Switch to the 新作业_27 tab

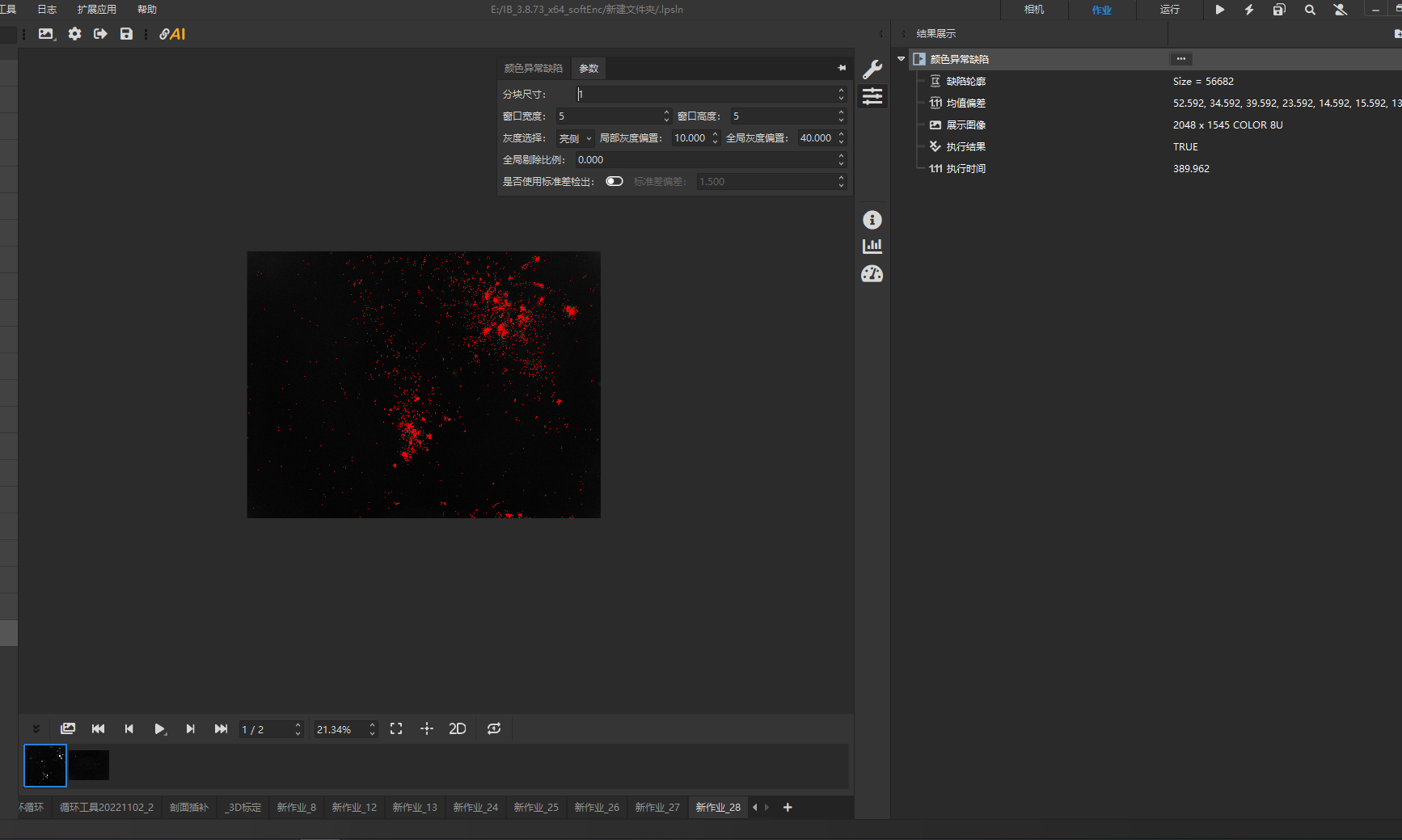tap(657, 807)
